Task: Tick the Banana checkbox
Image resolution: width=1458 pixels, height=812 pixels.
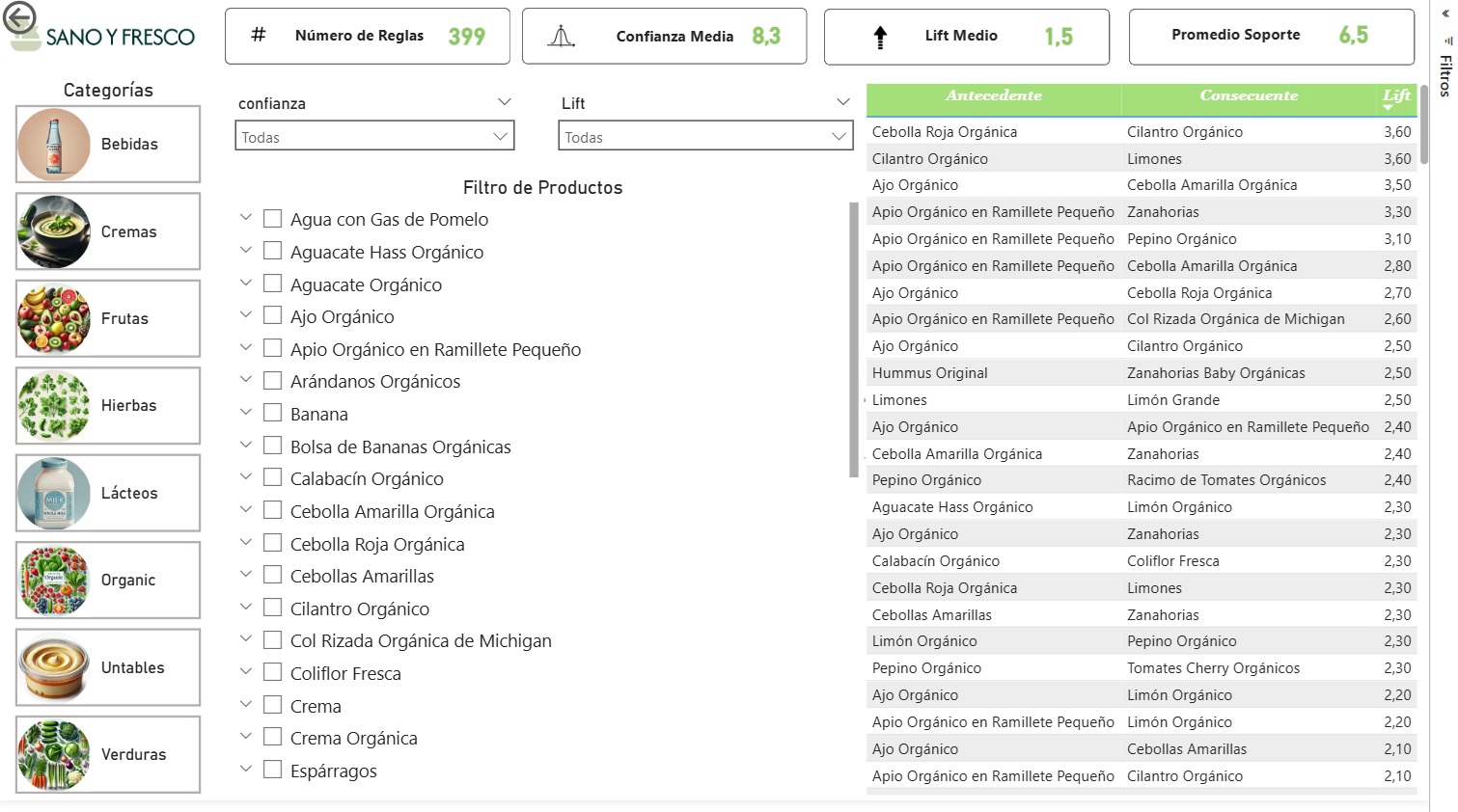Action: (x=273, y=413)
